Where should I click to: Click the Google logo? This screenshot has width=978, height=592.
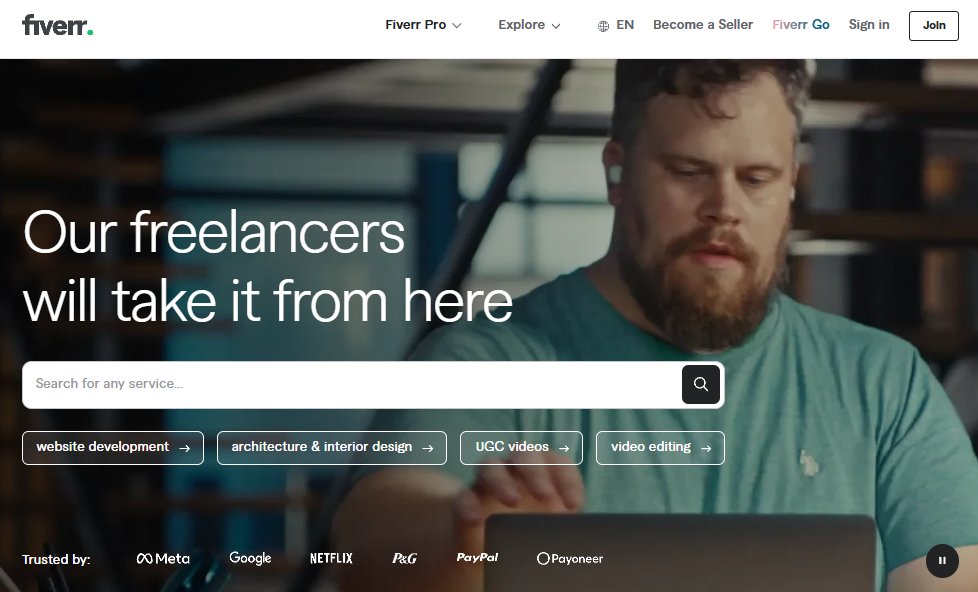250,558
